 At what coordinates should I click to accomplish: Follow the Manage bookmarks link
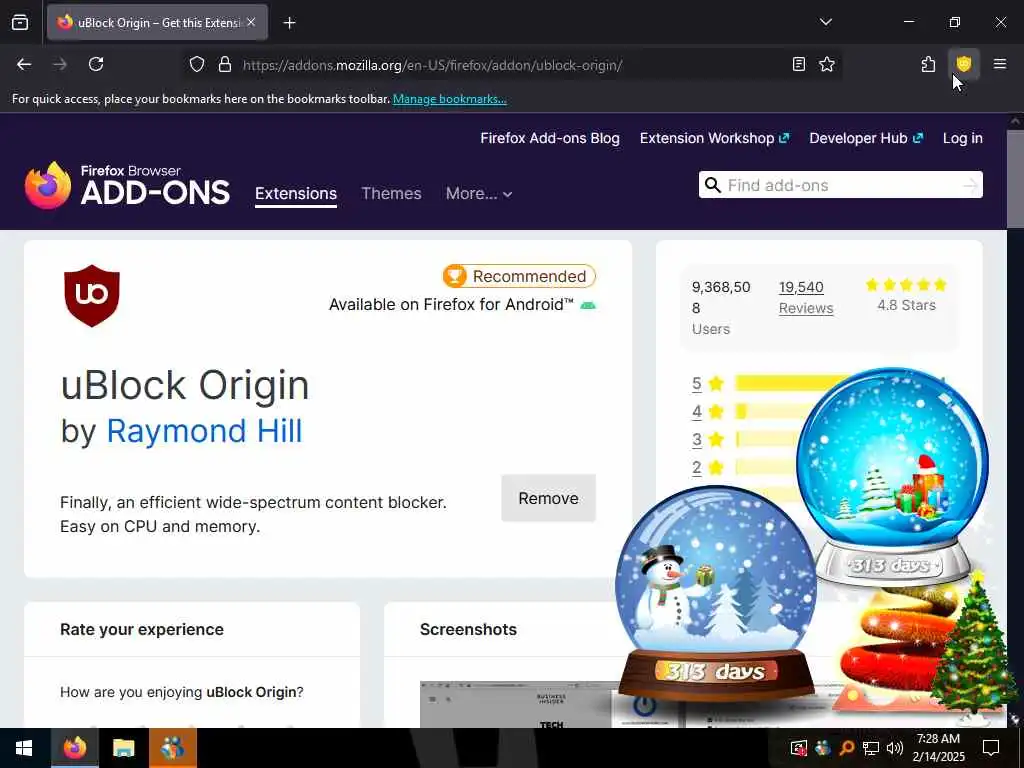(x=449, y=99)
